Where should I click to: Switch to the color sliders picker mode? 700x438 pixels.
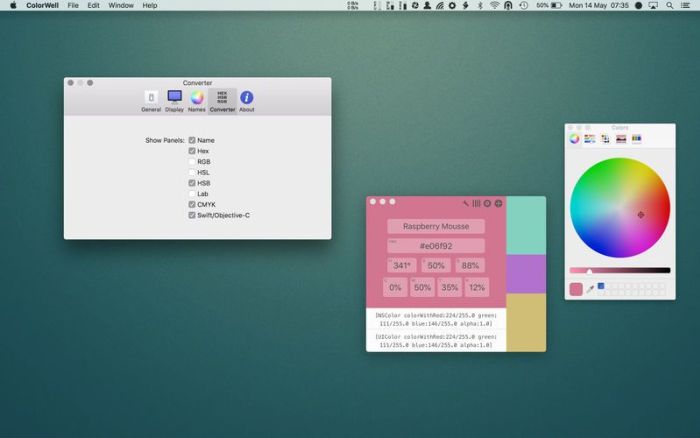tap(590, 139)
